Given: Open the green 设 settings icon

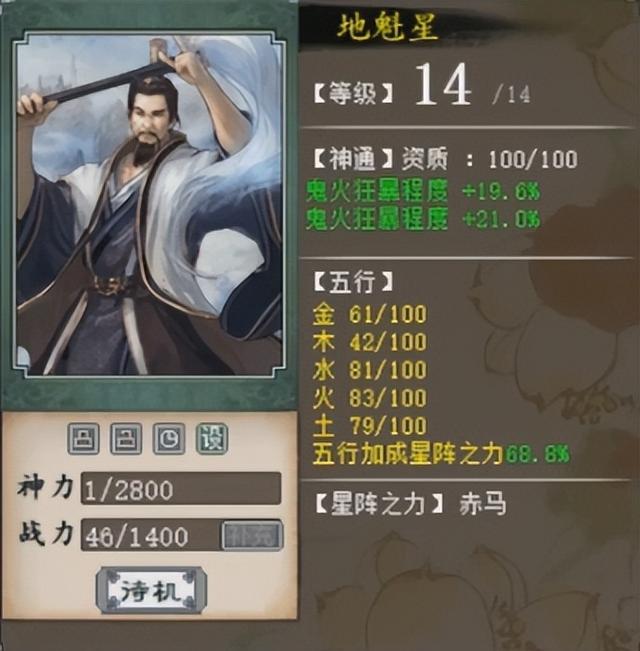Looking at the screenshot, I should click(x=212, y=439).
